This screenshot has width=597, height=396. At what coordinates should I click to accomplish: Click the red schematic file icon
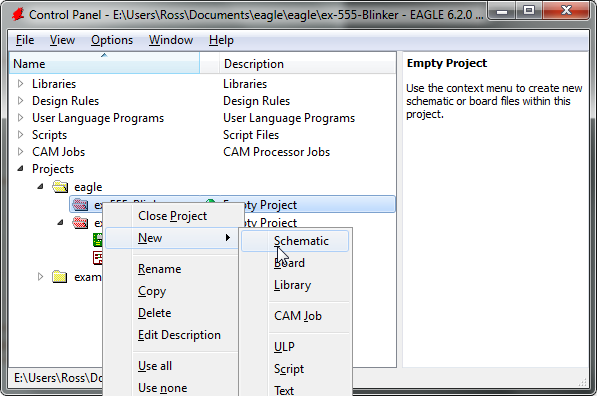point(98,258)
